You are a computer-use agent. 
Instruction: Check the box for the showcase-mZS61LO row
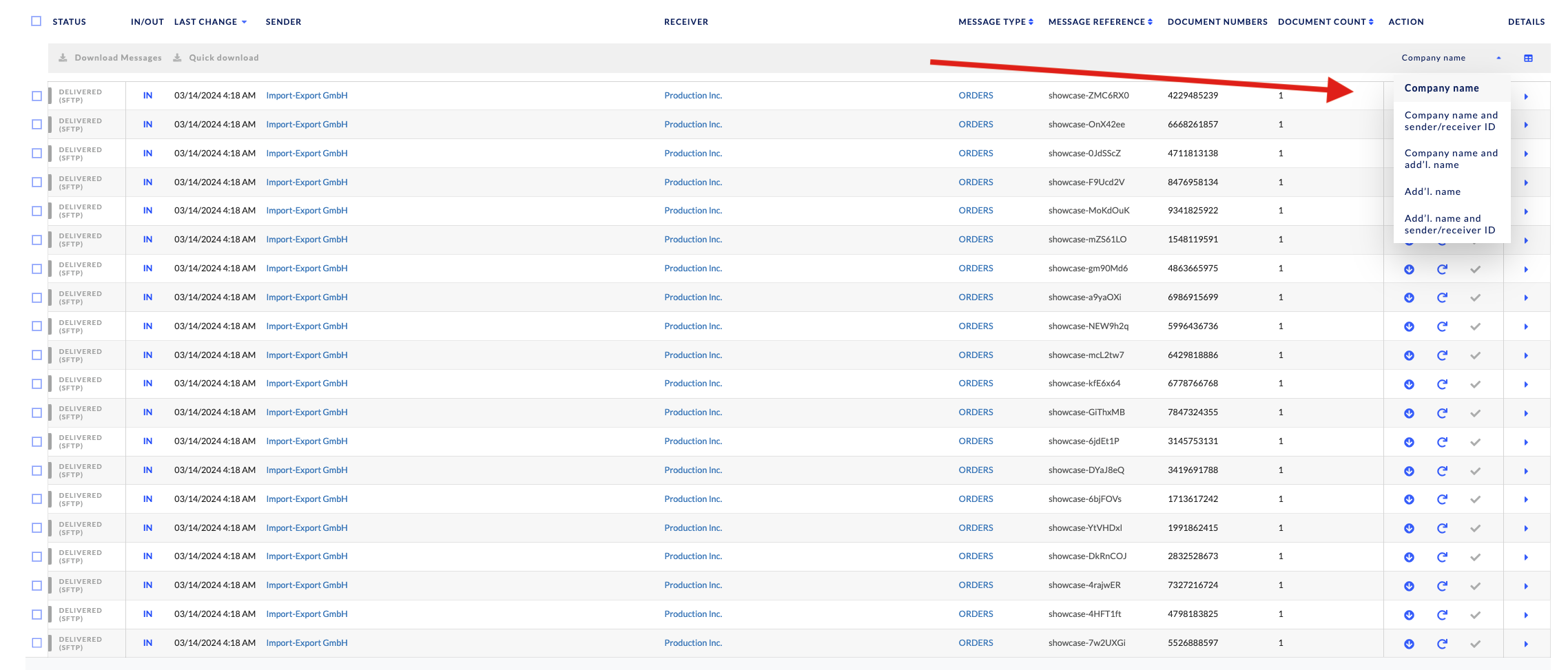coord(37,240)
